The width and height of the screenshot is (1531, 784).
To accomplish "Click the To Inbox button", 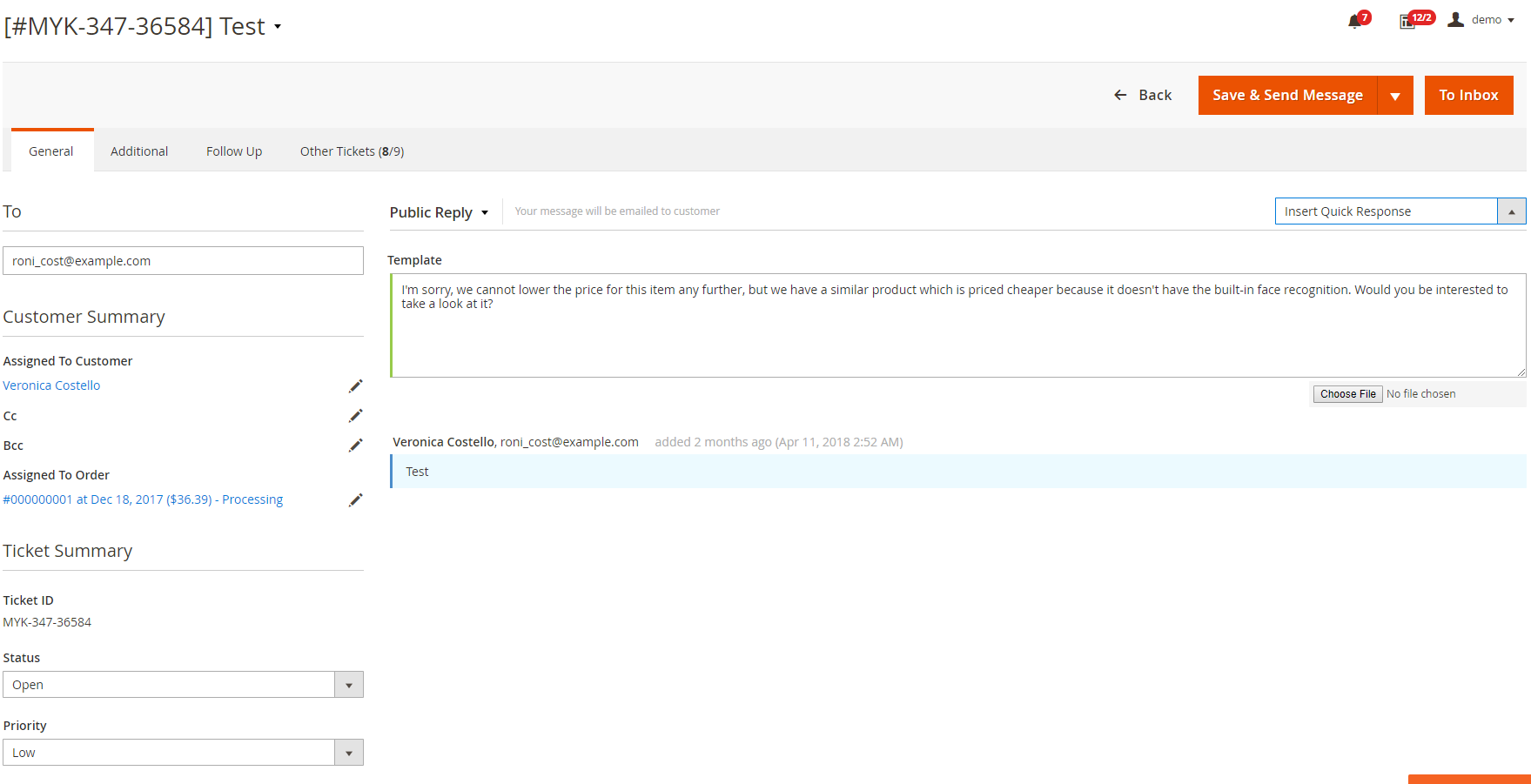I will pyautogui.click(x=1468, y=95).
